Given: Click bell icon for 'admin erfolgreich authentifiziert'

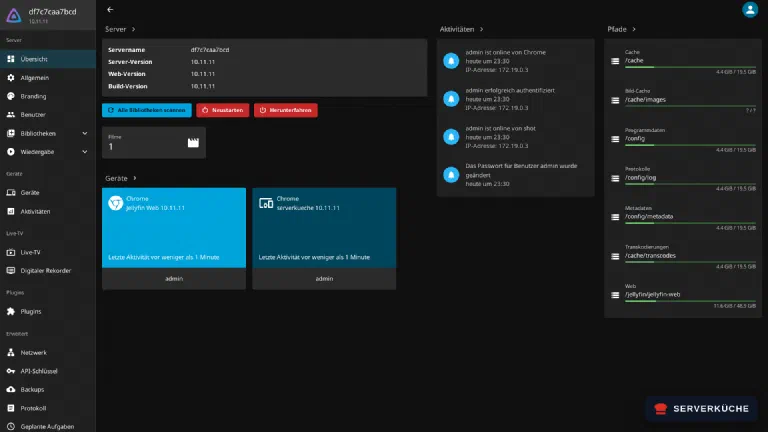Looking at the screenshot, I should [451, 99].
